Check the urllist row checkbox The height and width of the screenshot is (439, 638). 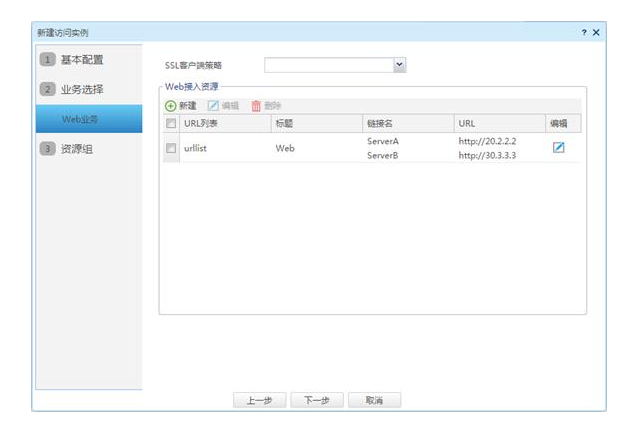pos(171,148)
